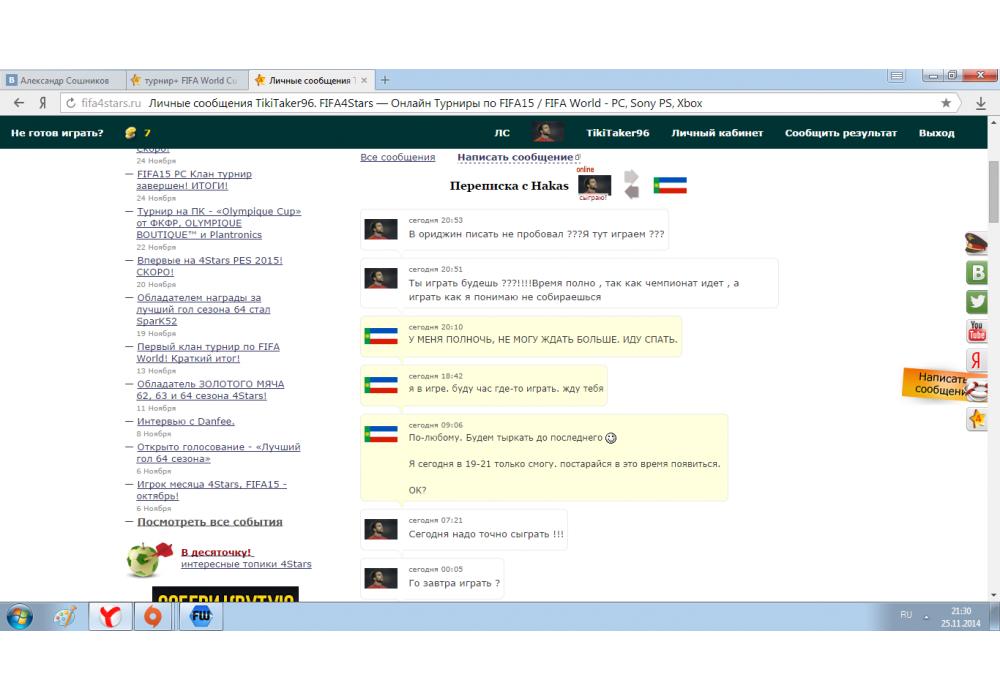The image size is (1000, 700).
Task: Click the military cap icon in sidebar
Action: click(976, 242)
